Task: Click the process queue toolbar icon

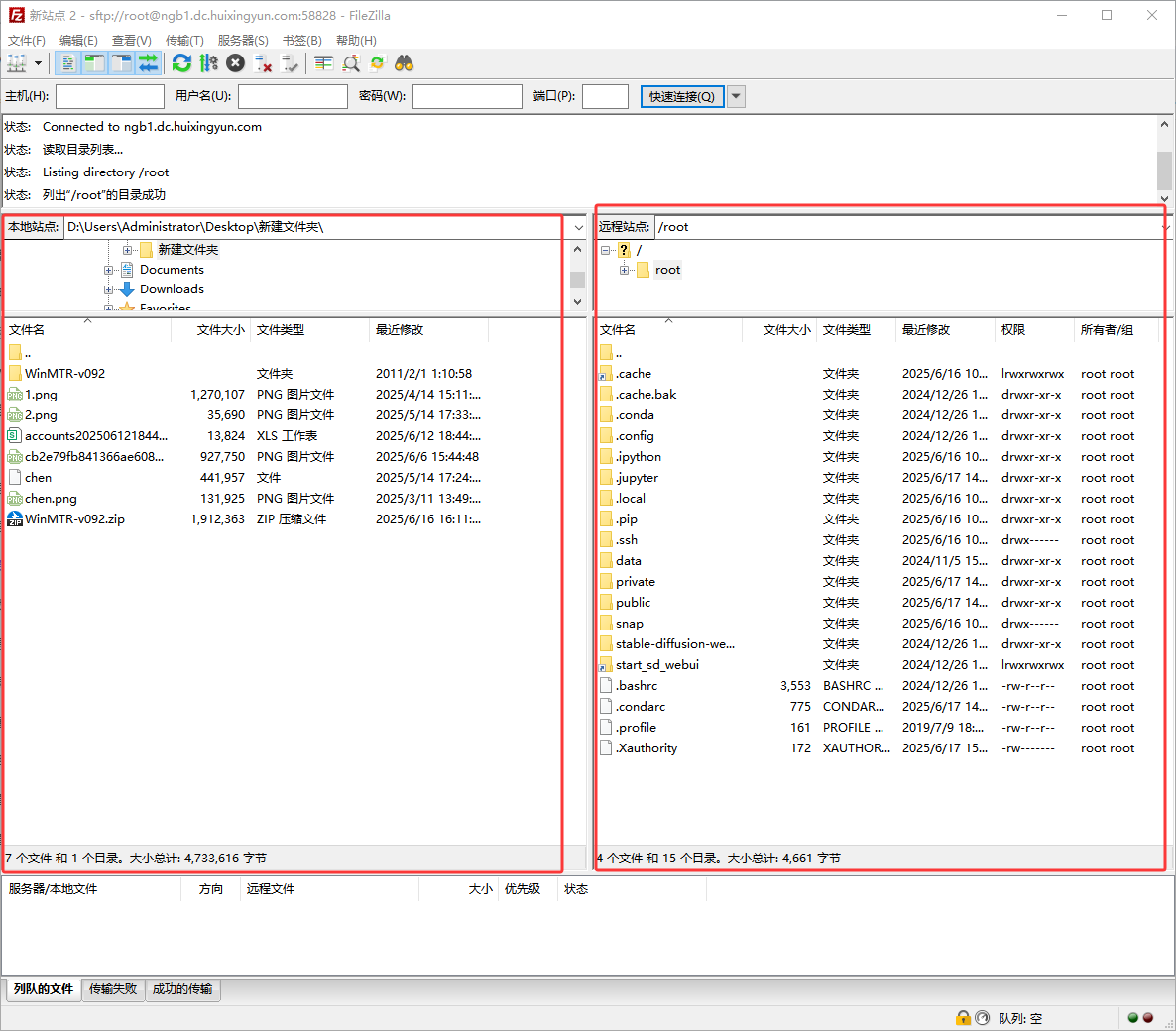Action: pyautogui.click(x=208, y=63)
